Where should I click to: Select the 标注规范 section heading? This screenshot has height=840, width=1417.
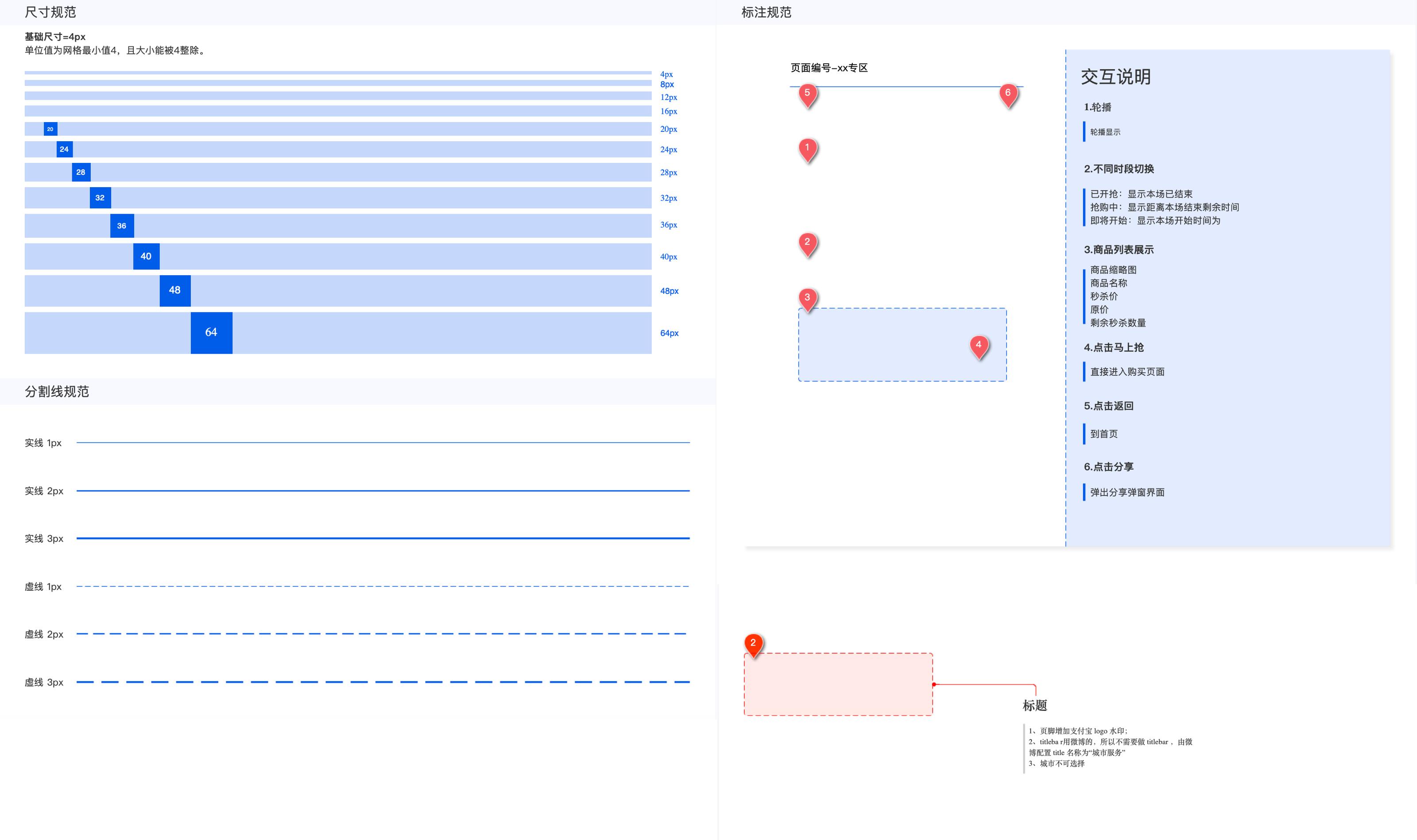[766, 12]
